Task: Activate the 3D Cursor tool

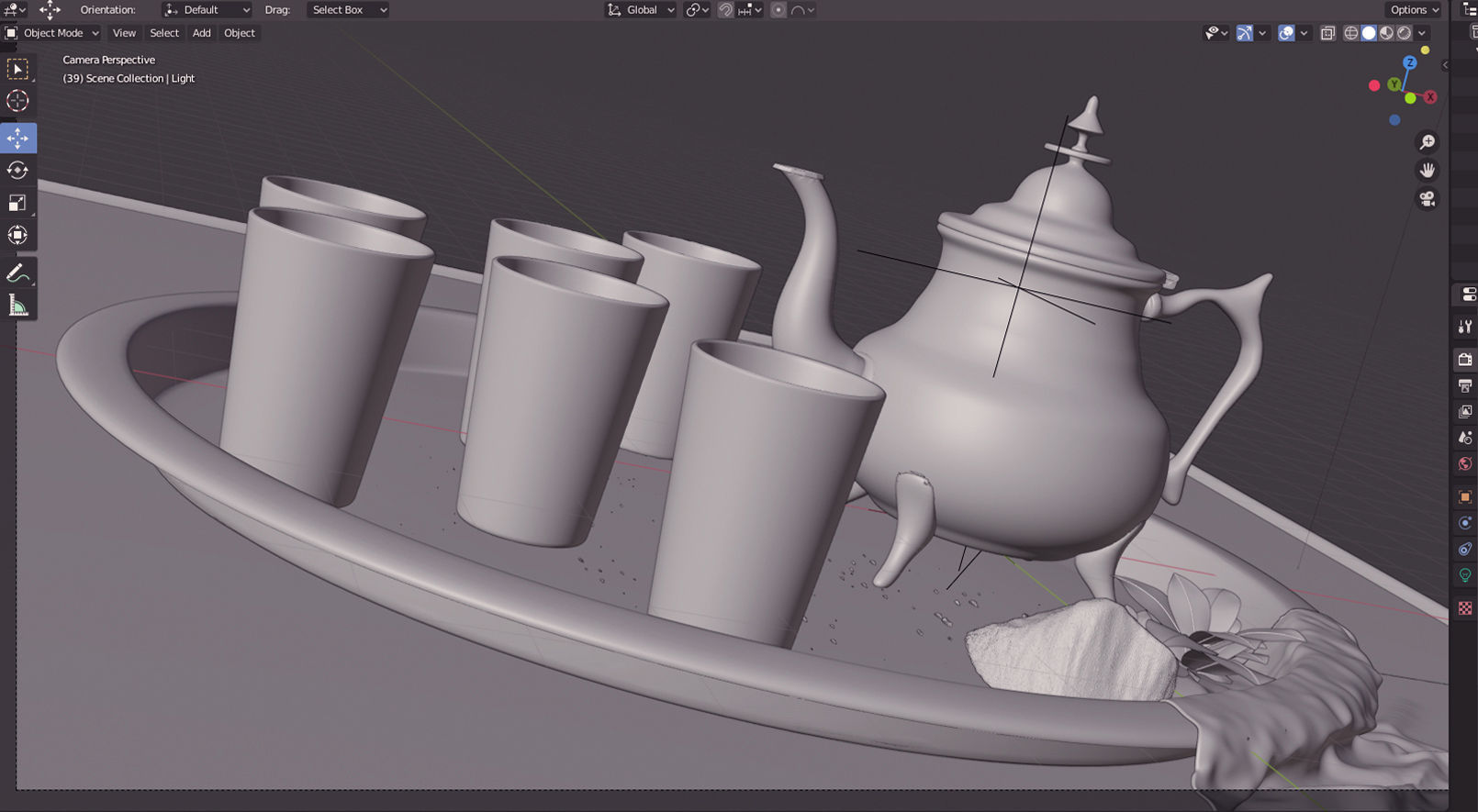Action: tap(17, 101)
